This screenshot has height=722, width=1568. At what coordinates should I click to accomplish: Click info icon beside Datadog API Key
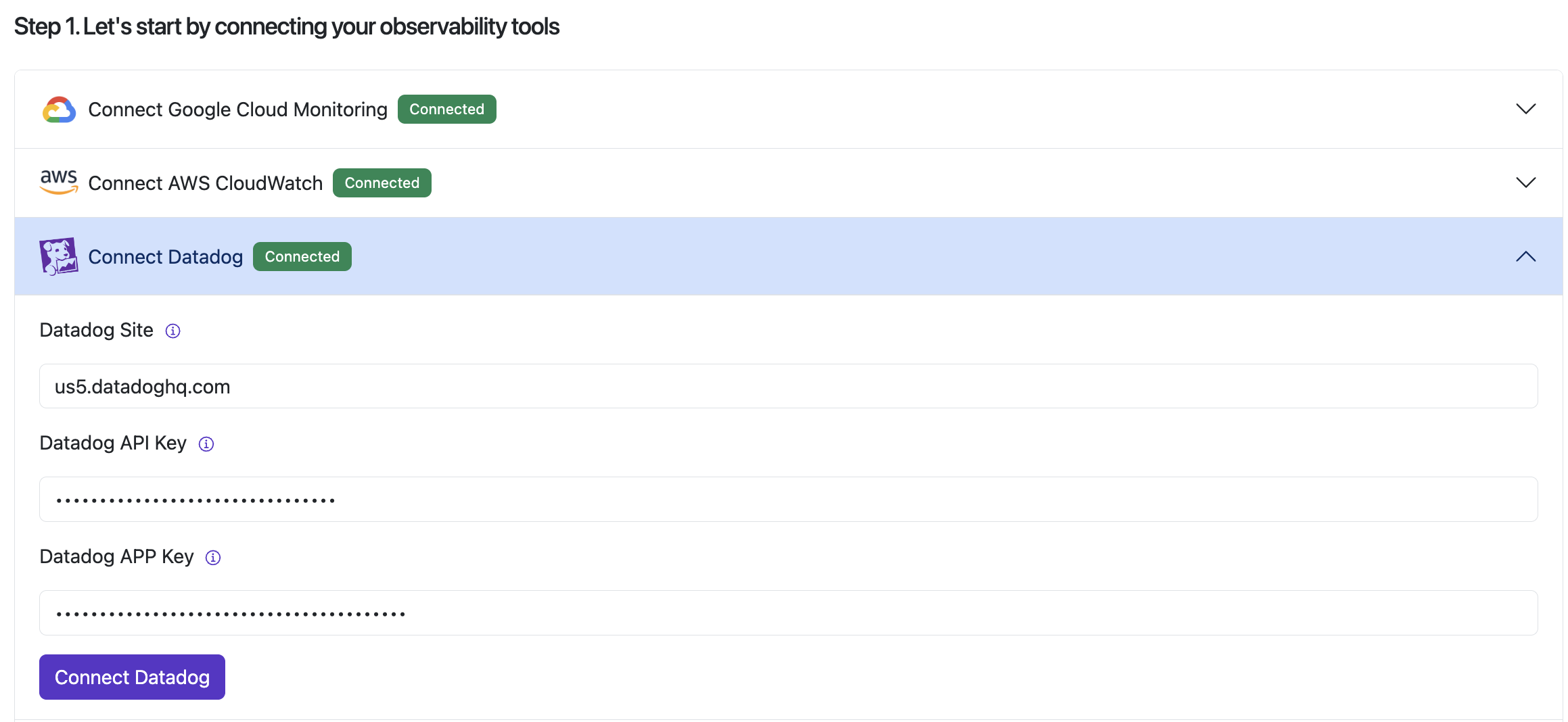tap(206, 444)
